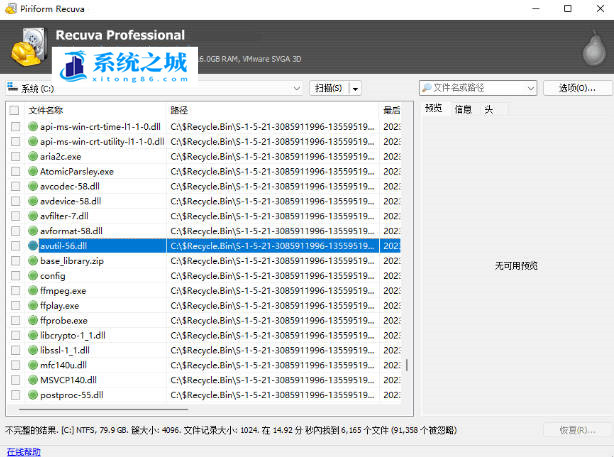Image resolution: width=614 pixels, height=457 pixels.
Task: Click the green status dot for avcodec-58.dll
Action: click(x=33, y=186)
